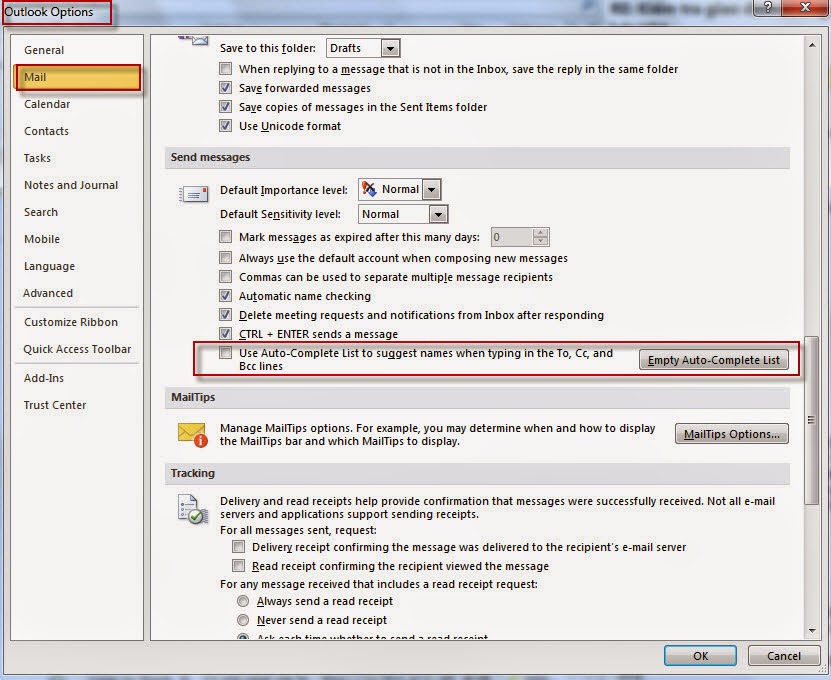Toggle Automatic name checking
Image resolution: width=831 pixels, height=680 pixels.
coord(226,296)
